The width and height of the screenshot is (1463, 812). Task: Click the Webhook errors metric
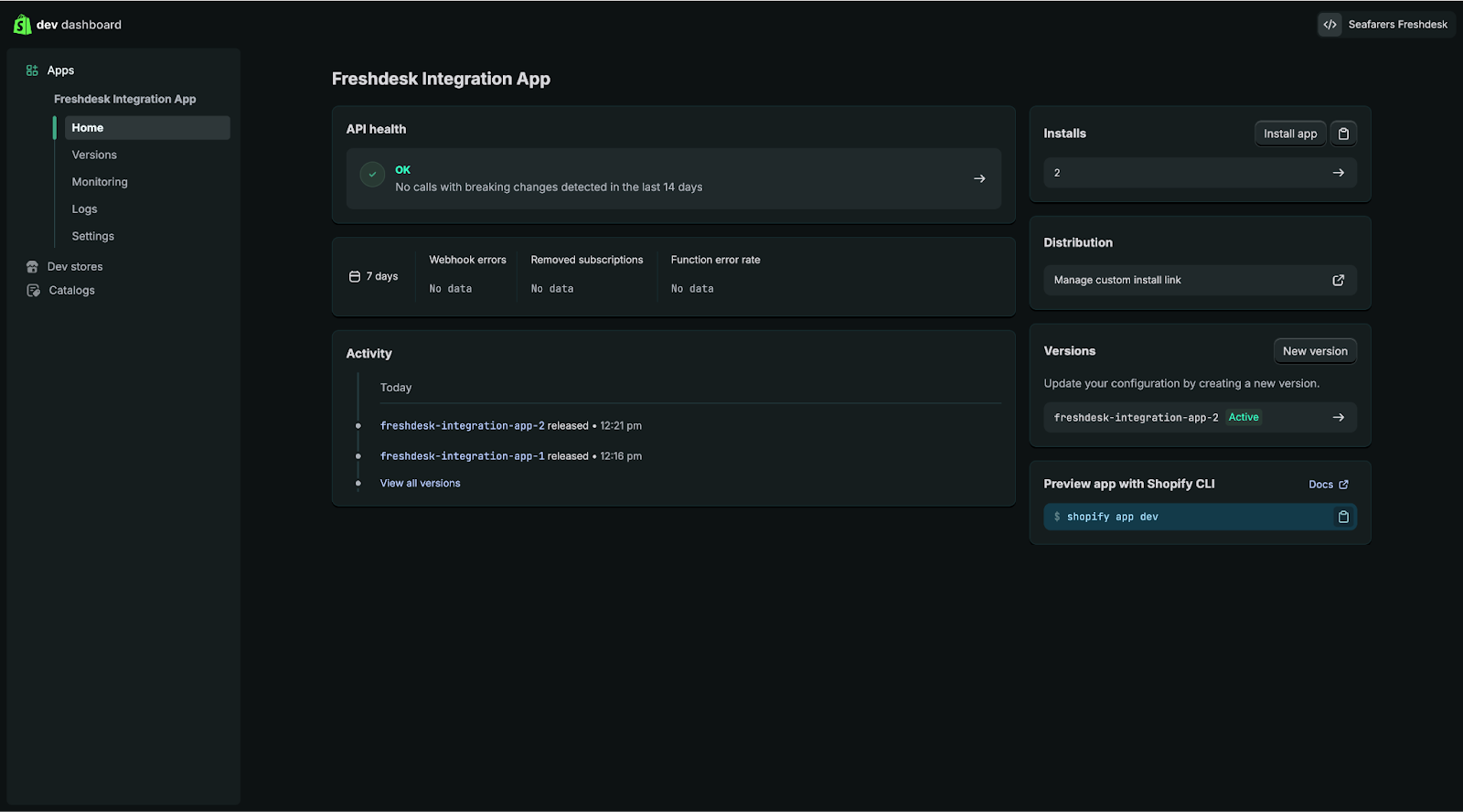467,261
